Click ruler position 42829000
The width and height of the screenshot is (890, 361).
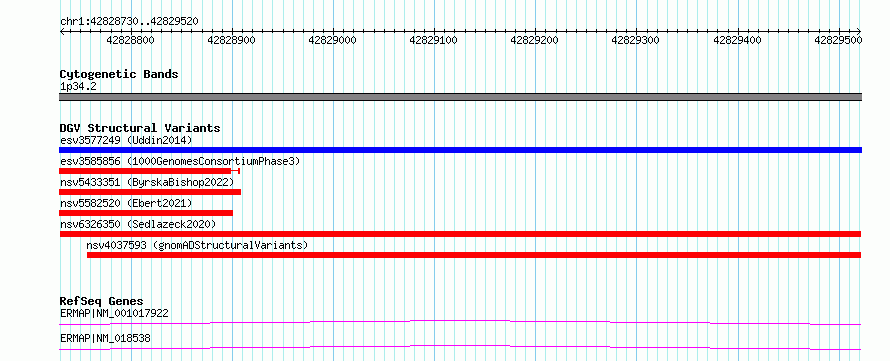[x=333, y=40]
